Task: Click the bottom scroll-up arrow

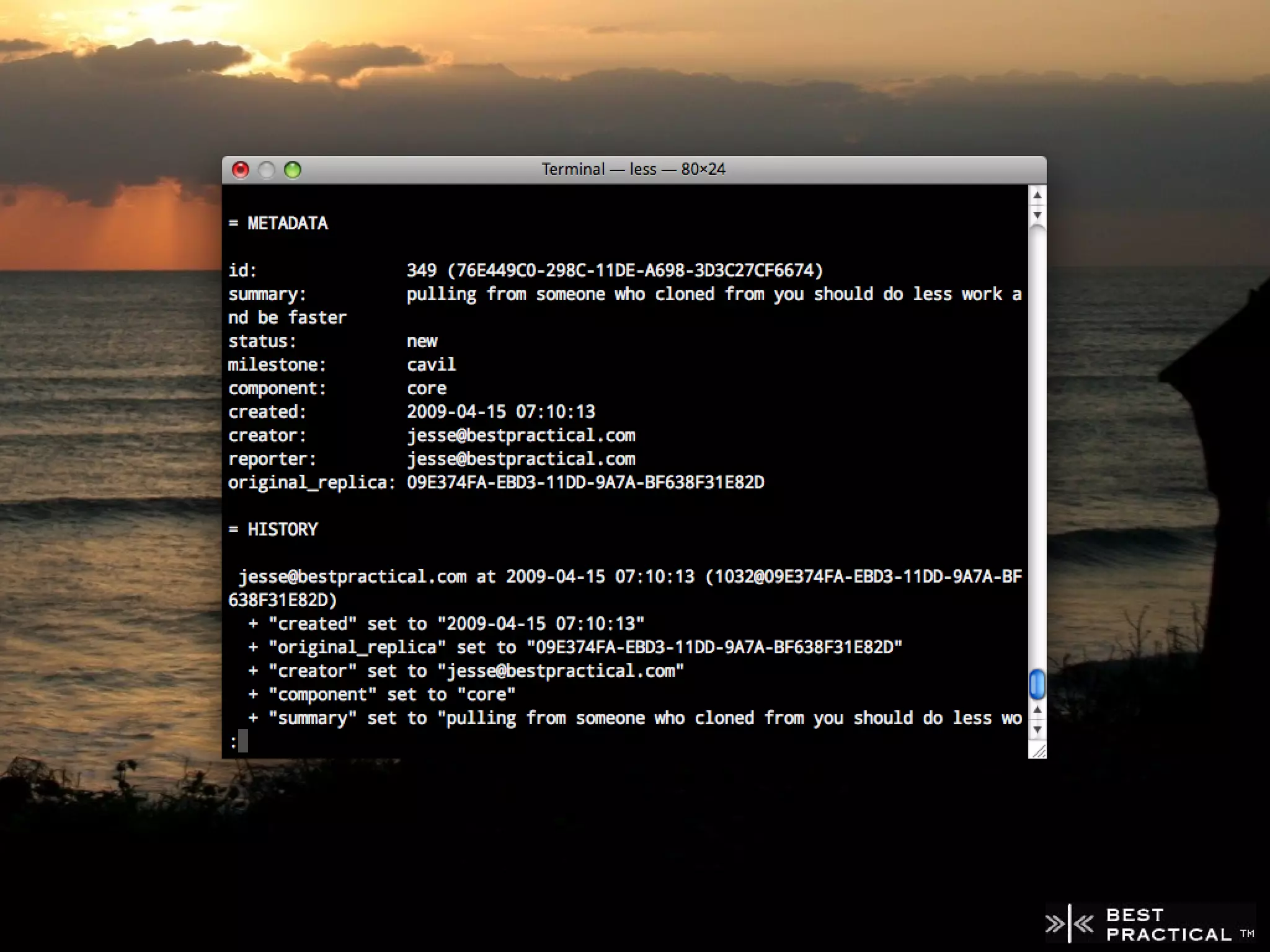Action: [1037, 710]
